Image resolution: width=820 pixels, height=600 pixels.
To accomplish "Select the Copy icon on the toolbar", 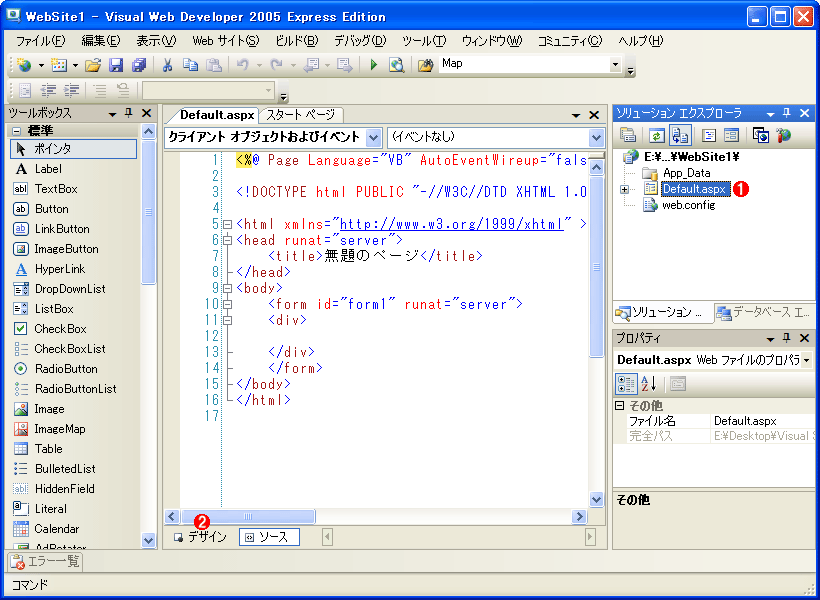I will click(191, 66).
